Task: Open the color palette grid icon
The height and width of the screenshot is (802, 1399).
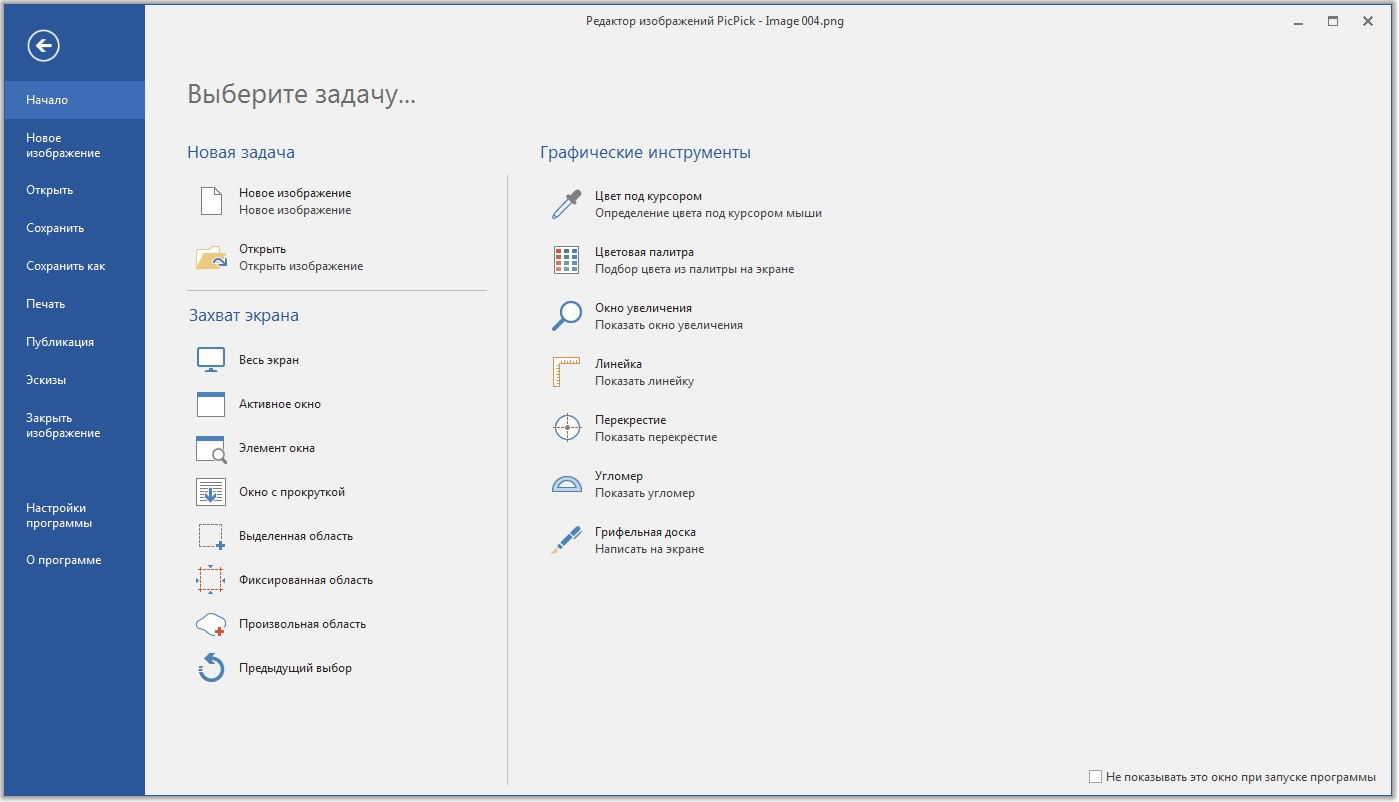Action: (567, 260)
